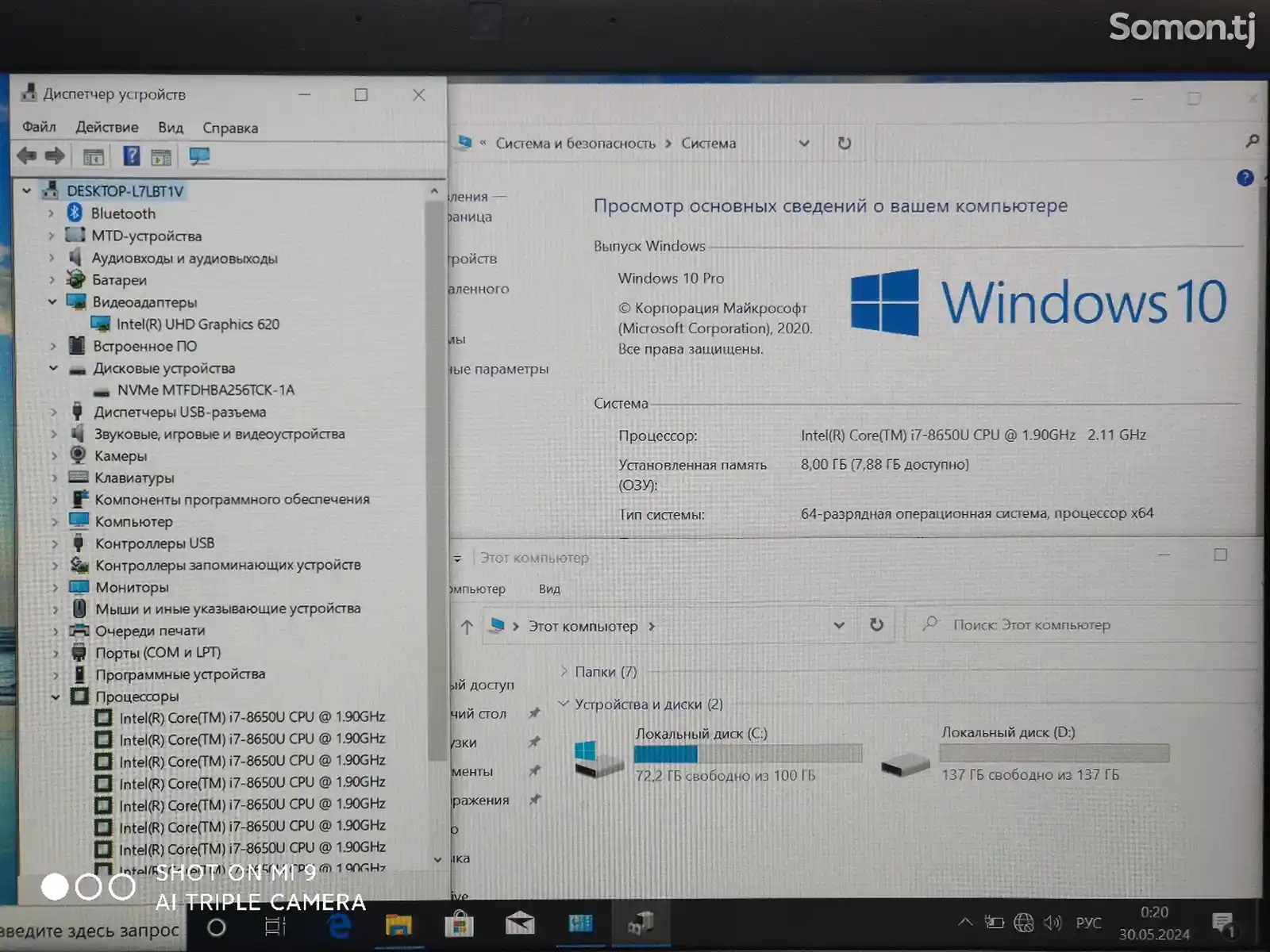The width and height of the screenshot is (1270, 952).
Task: Click the scan for hardware changes monitor icon
Action: (x=199, y=156)
